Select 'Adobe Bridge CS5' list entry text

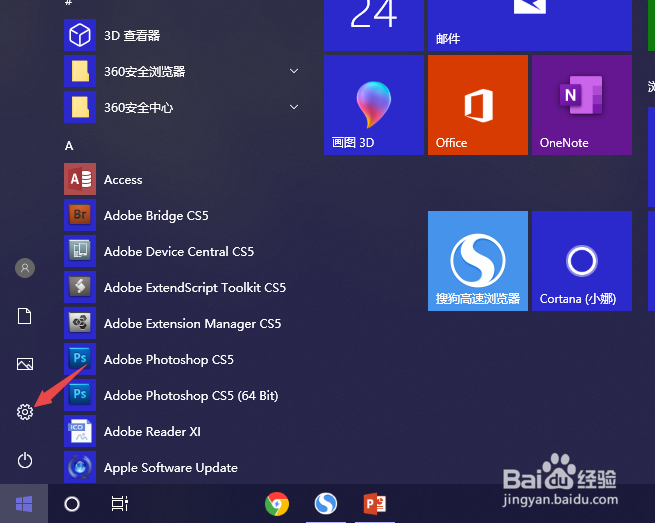[x=156, y=216]
